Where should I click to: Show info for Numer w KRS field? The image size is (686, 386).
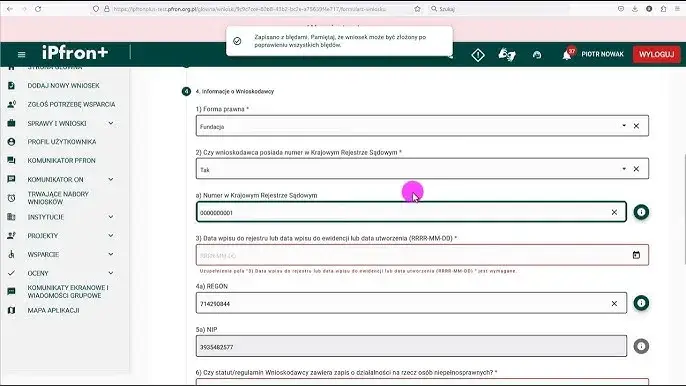coord(641,212)
